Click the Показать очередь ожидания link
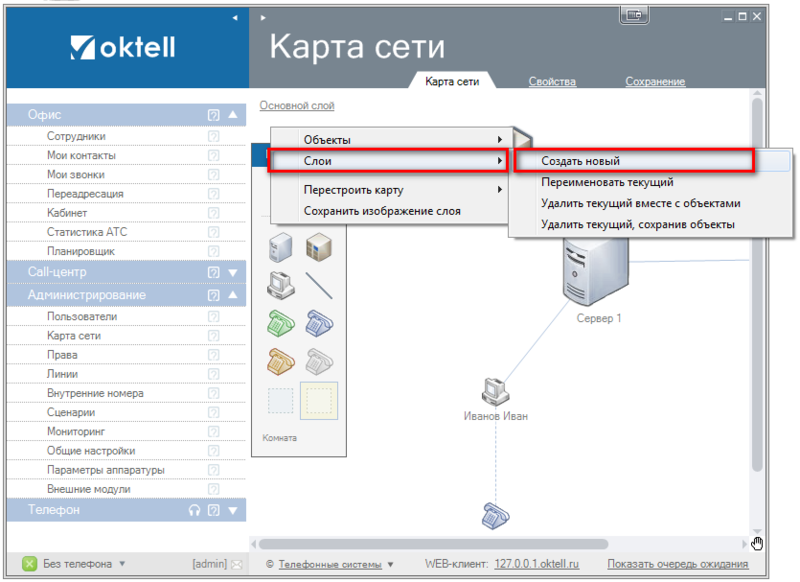Image resolution: width=800 pixels, height=582 pixels. pos(677,564)
